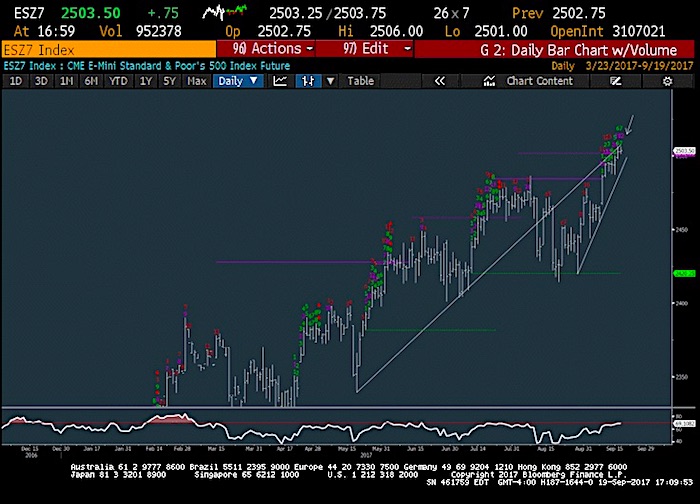Click the 26x7 bid/ask size

(x=451, y=13)
